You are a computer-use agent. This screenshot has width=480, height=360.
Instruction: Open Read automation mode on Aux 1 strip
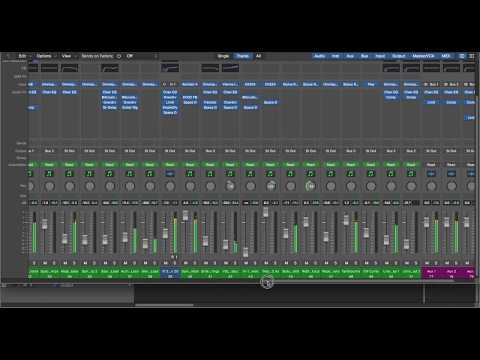point(431,165)
